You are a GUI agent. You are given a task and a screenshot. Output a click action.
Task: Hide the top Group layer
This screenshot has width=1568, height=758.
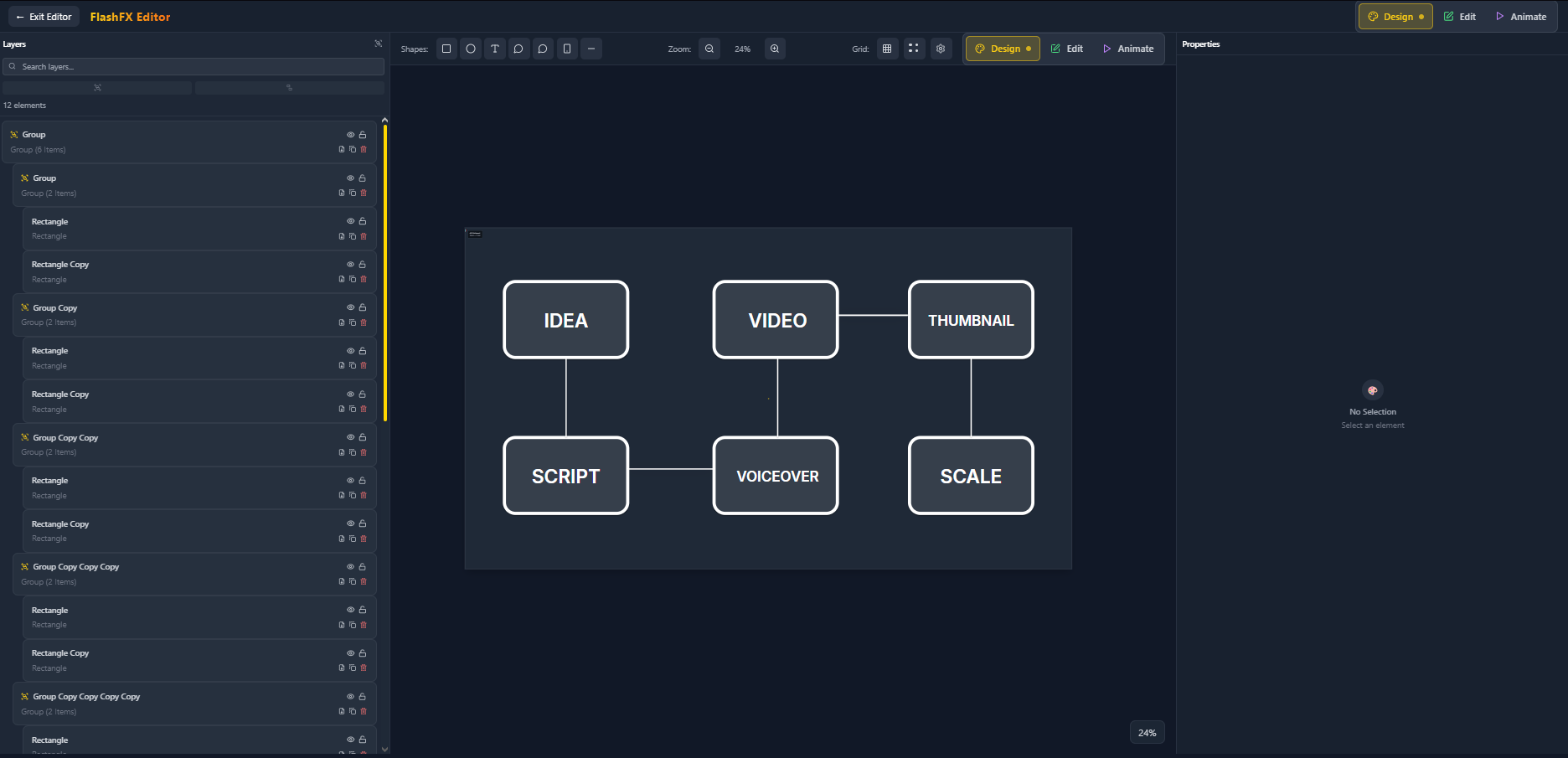pos(350,134)
